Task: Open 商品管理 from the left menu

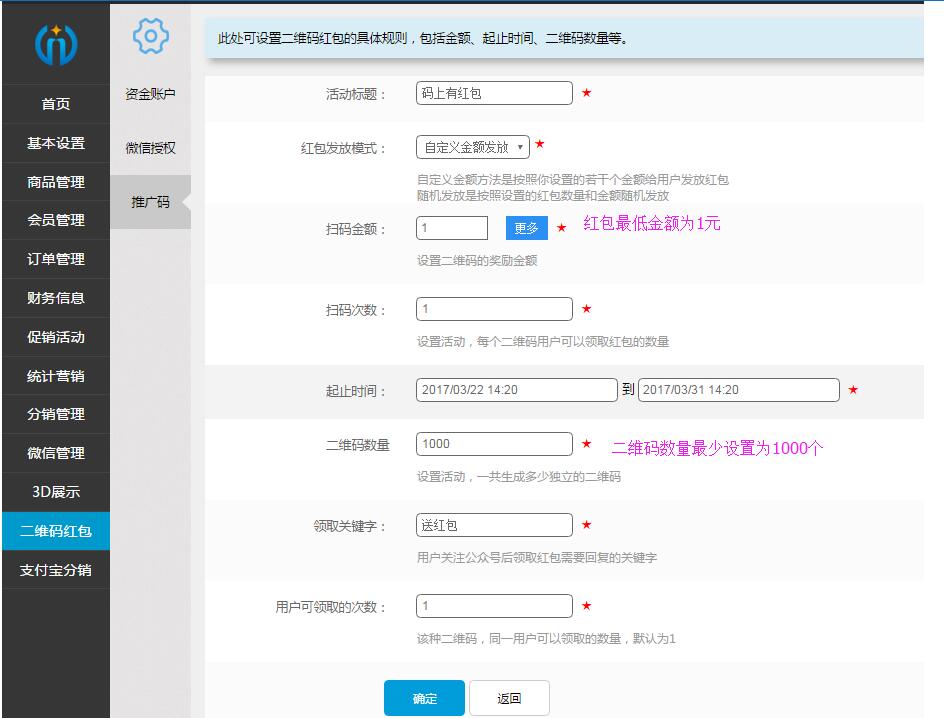Action: [55, 181]
